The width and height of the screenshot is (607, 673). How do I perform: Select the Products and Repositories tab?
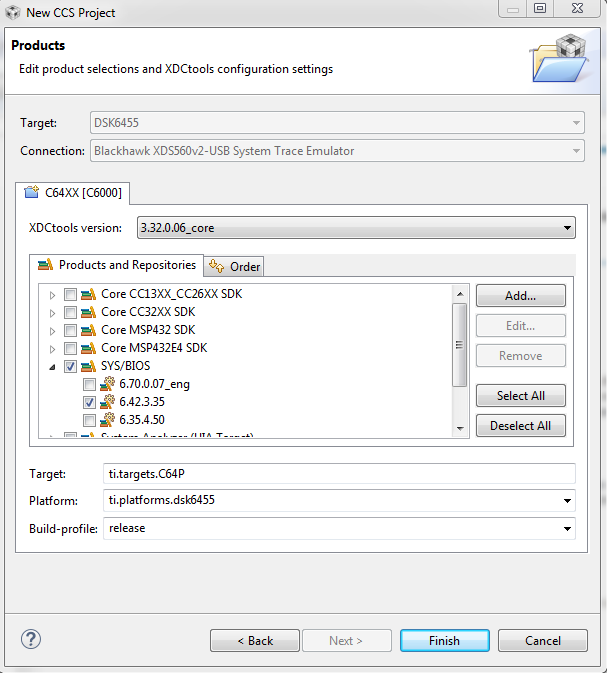click(117, 265)
